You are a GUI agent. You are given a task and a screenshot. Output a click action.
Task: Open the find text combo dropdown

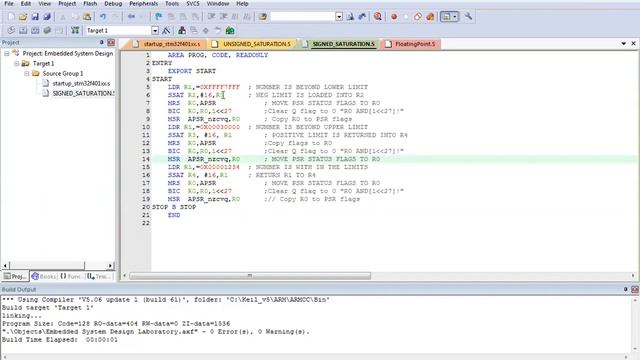tap(339, 17)
